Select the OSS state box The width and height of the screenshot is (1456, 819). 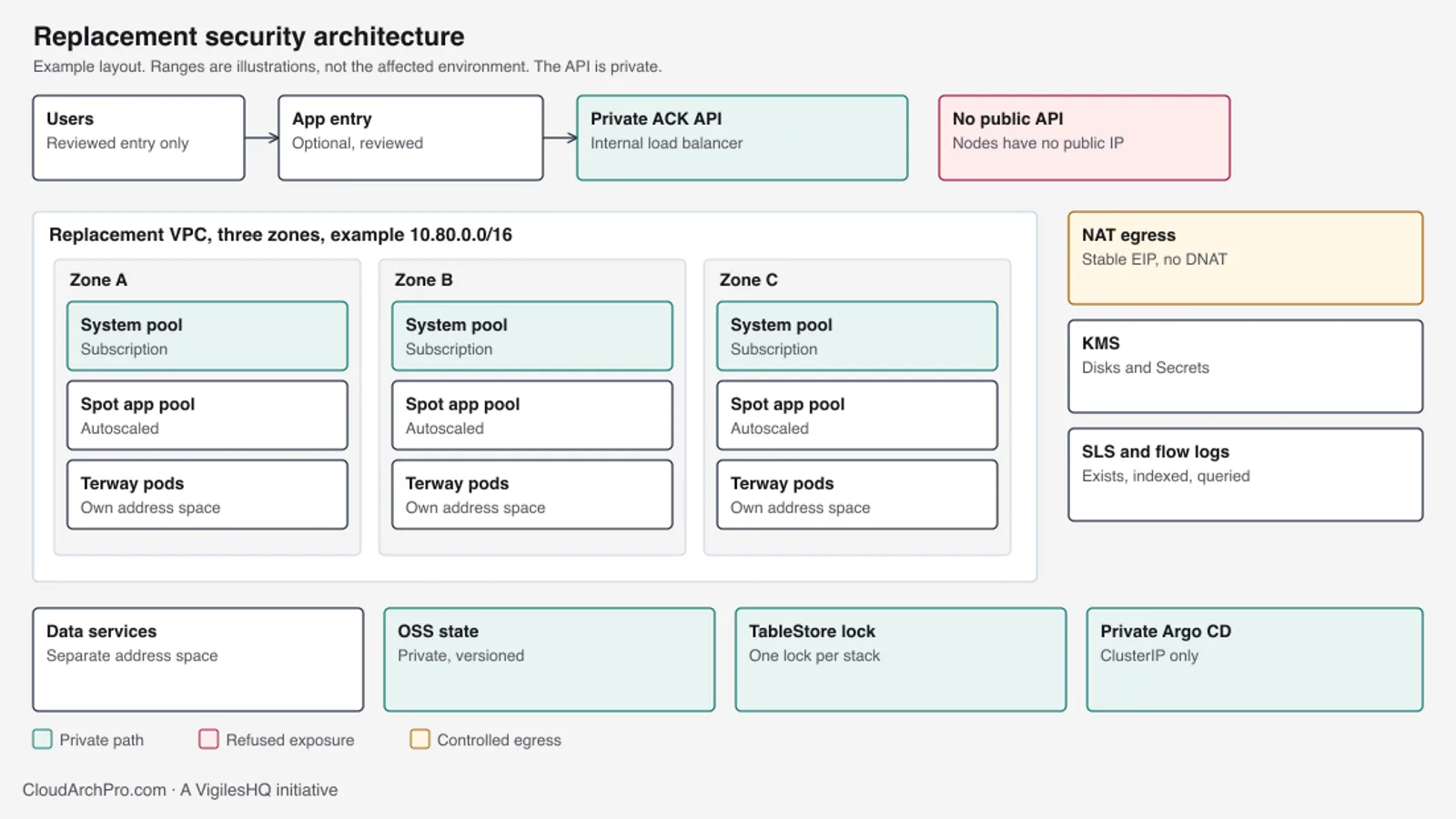tap(550, 660)
